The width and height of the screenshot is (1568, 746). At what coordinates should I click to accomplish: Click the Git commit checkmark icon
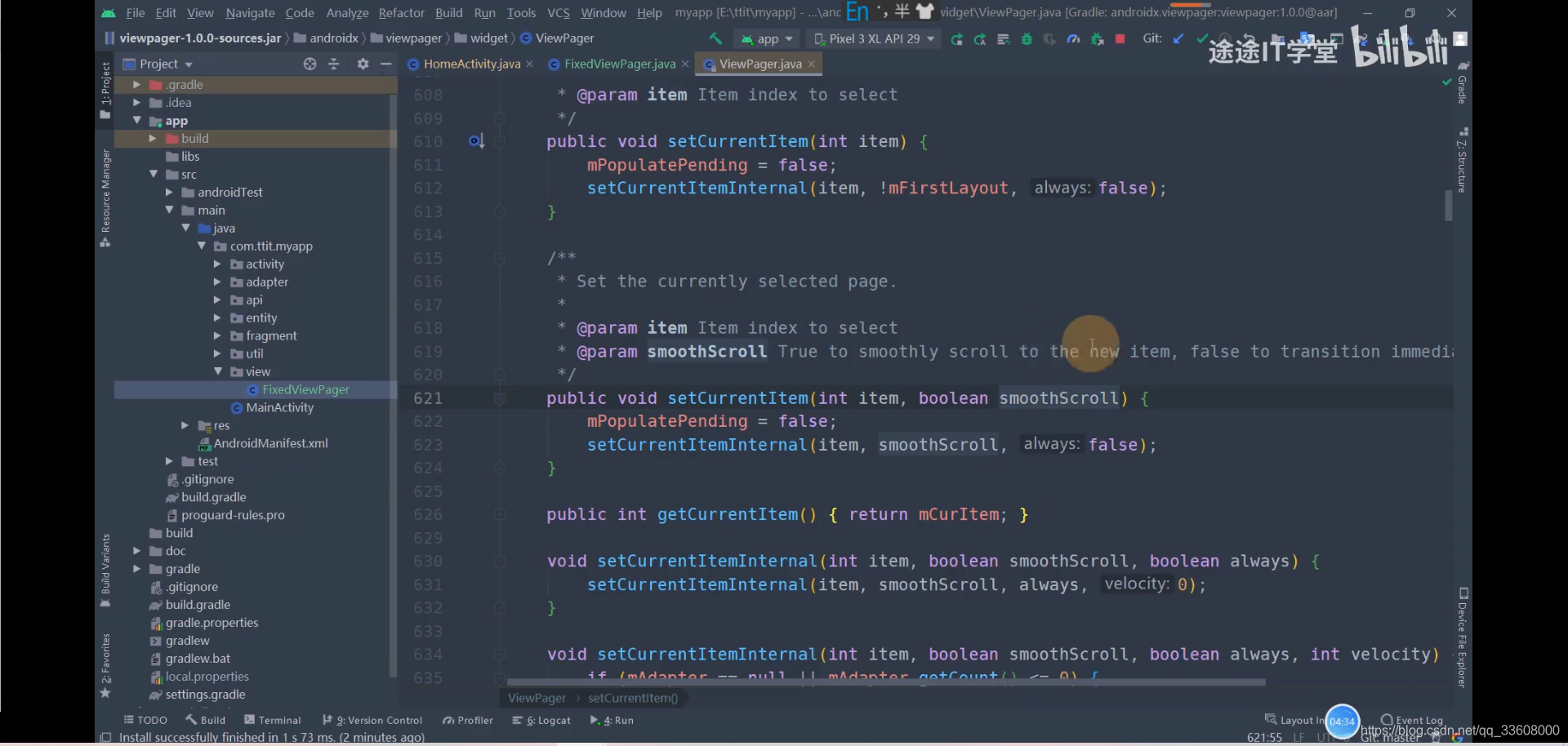1201,38
